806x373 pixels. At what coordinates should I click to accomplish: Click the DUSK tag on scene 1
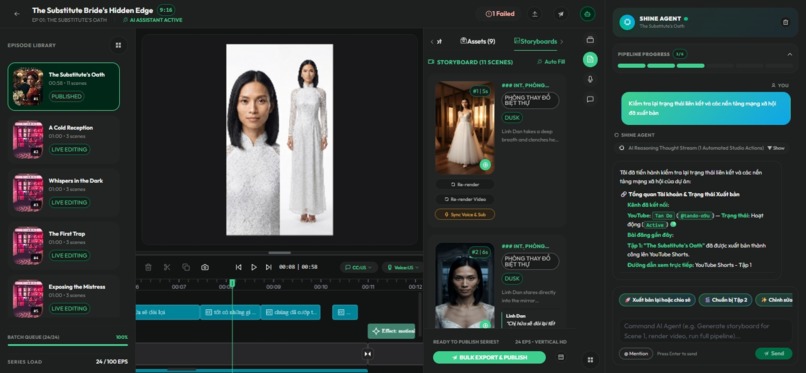pyautogui.click(x=512, y=118)
